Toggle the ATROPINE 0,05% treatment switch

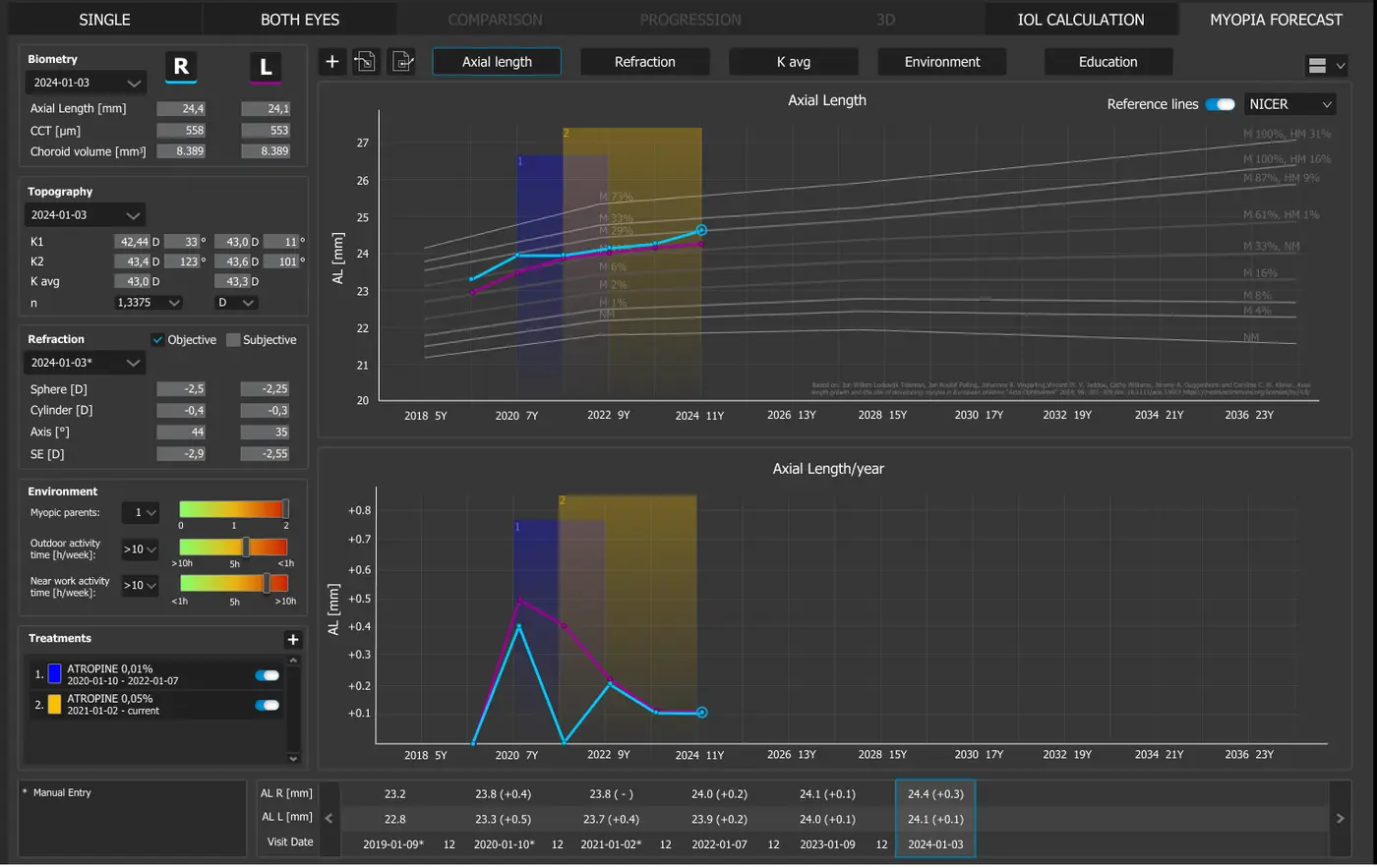click(267, 705)
